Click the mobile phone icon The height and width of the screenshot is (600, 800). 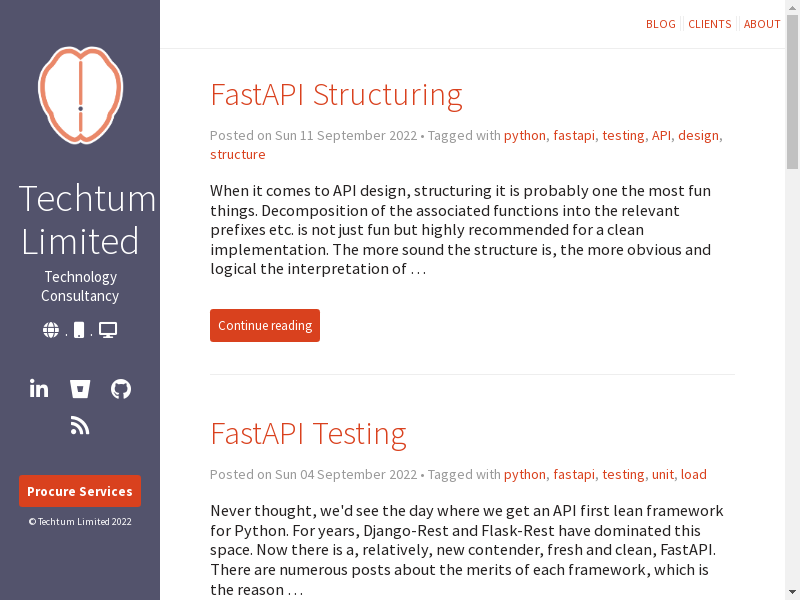pos(79,330)
